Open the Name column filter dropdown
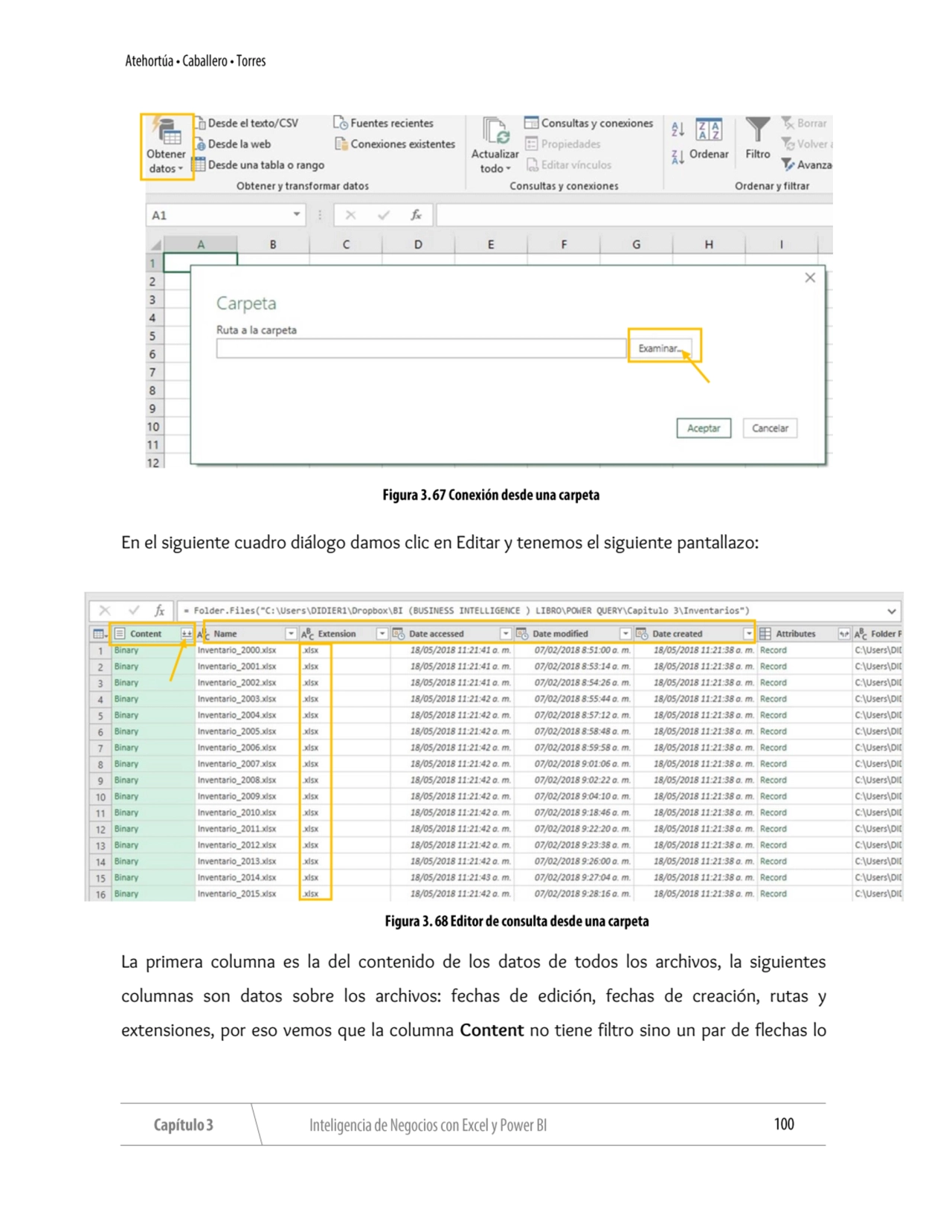Viewport: 952px width, 1232px height. click(291, 634)
